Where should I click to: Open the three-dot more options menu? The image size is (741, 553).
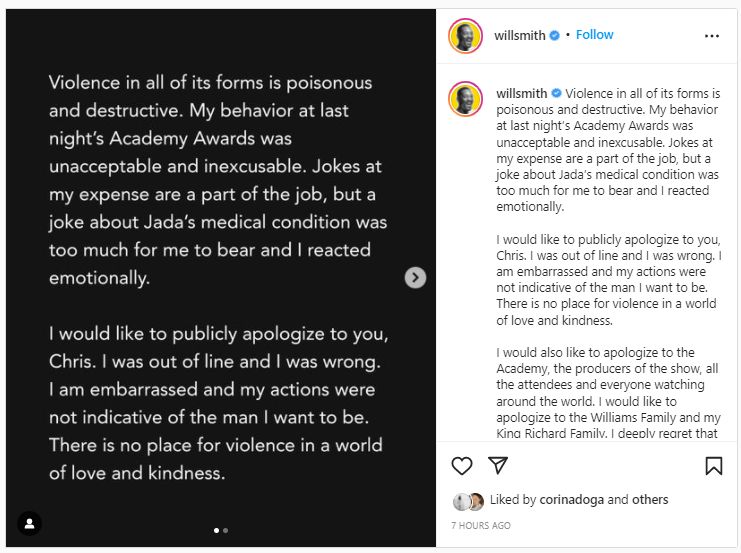point(711,36)
